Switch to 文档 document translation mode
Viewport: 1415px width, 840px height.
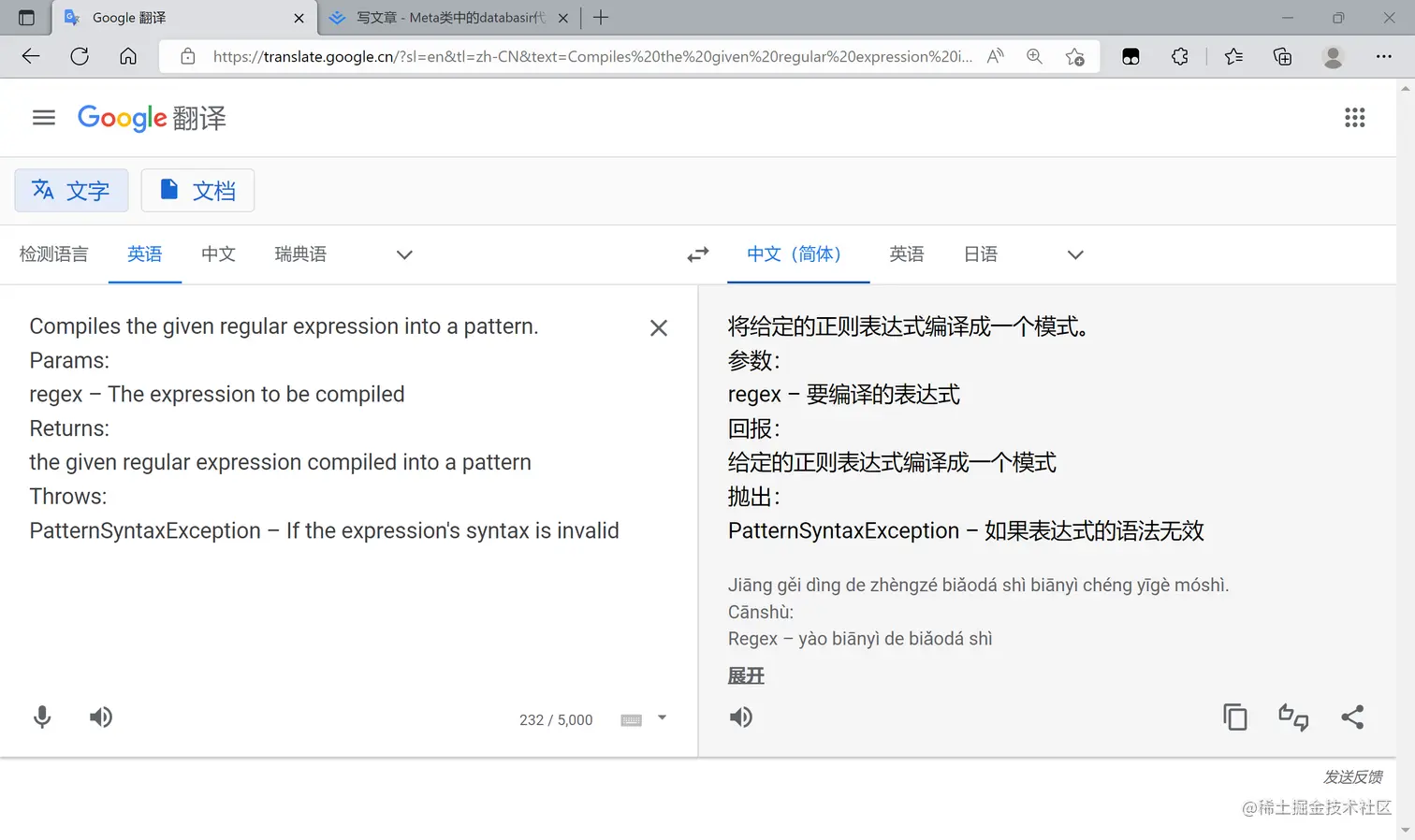(x=197, y=191)
